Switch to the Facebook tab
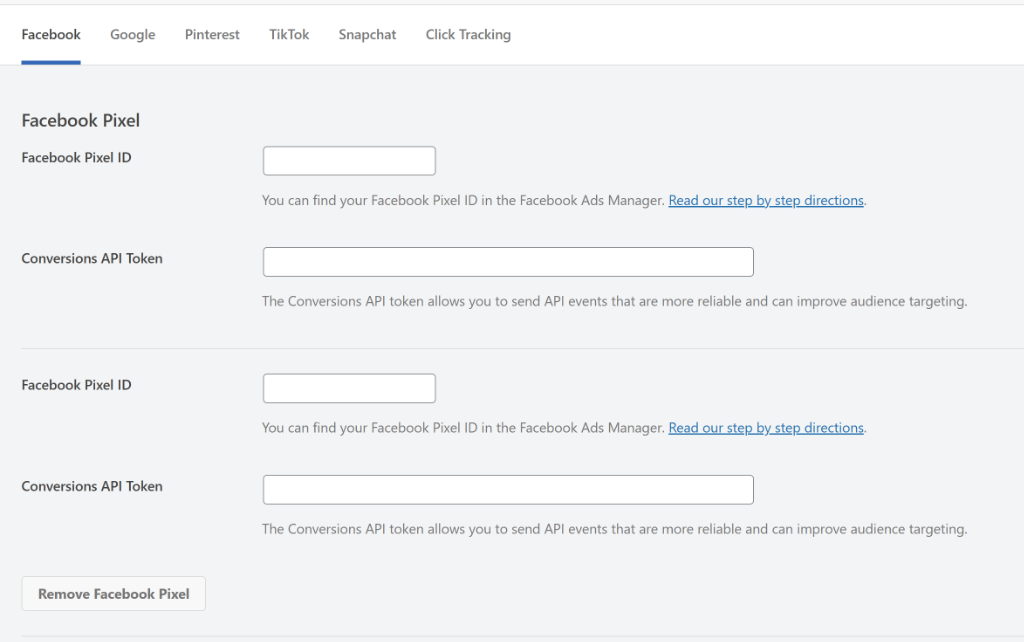This screenshot has height=642, width=1024. tap(51, 35)
